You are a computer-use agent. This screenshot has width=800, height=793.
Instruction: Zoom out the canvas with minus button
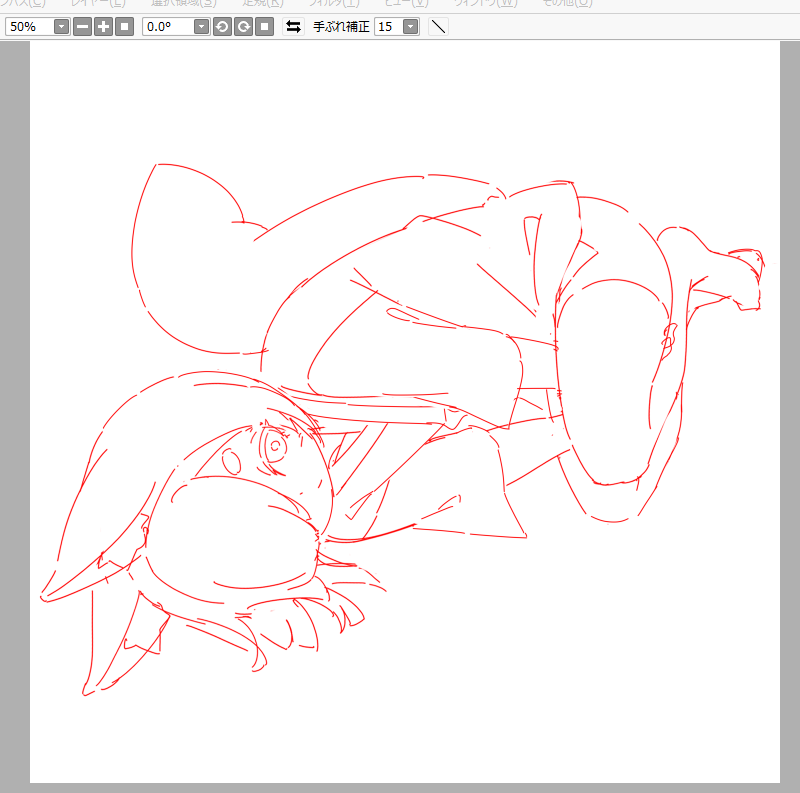[82, 27]
